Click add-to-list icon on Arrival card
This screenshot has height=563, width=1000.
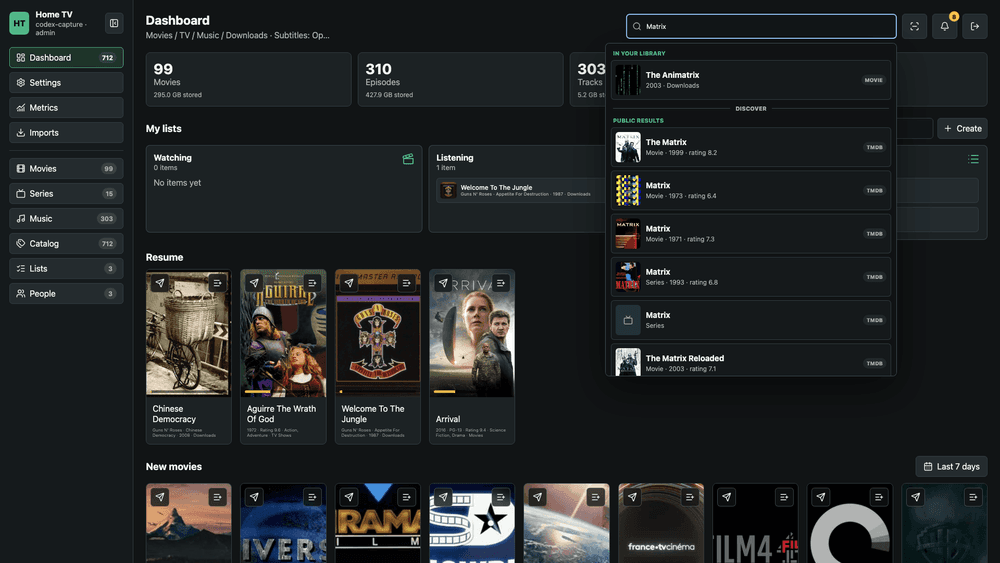point(501,282)
